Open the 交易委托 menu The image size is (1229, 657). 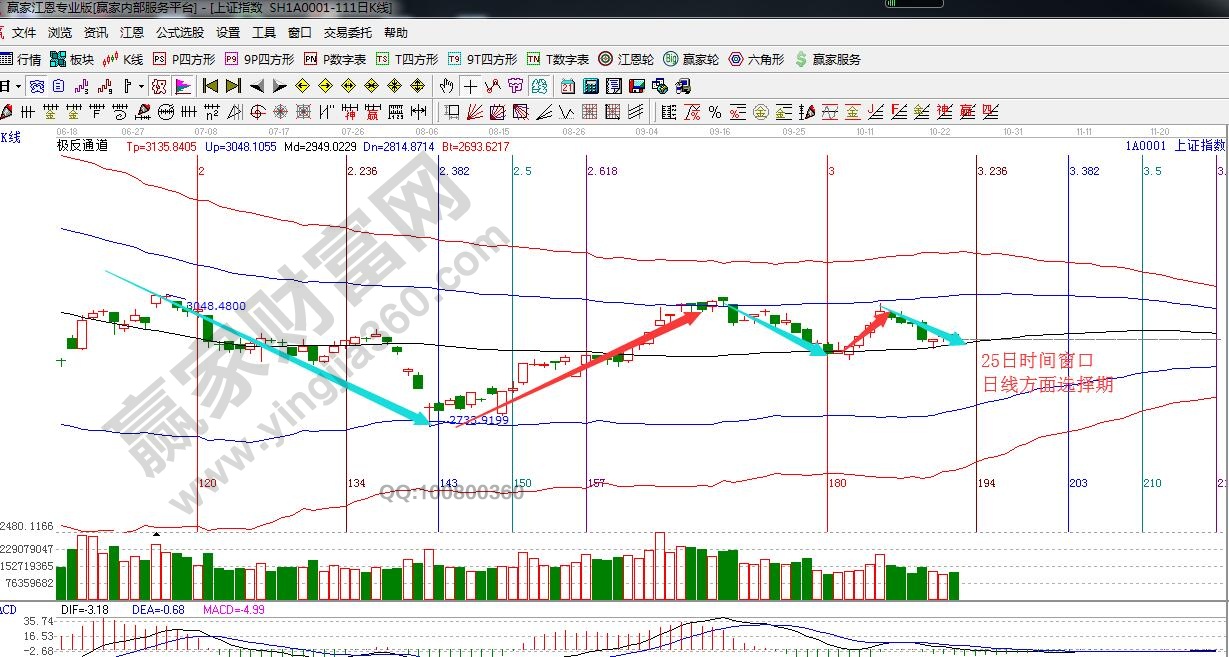(x=347, y=33)
